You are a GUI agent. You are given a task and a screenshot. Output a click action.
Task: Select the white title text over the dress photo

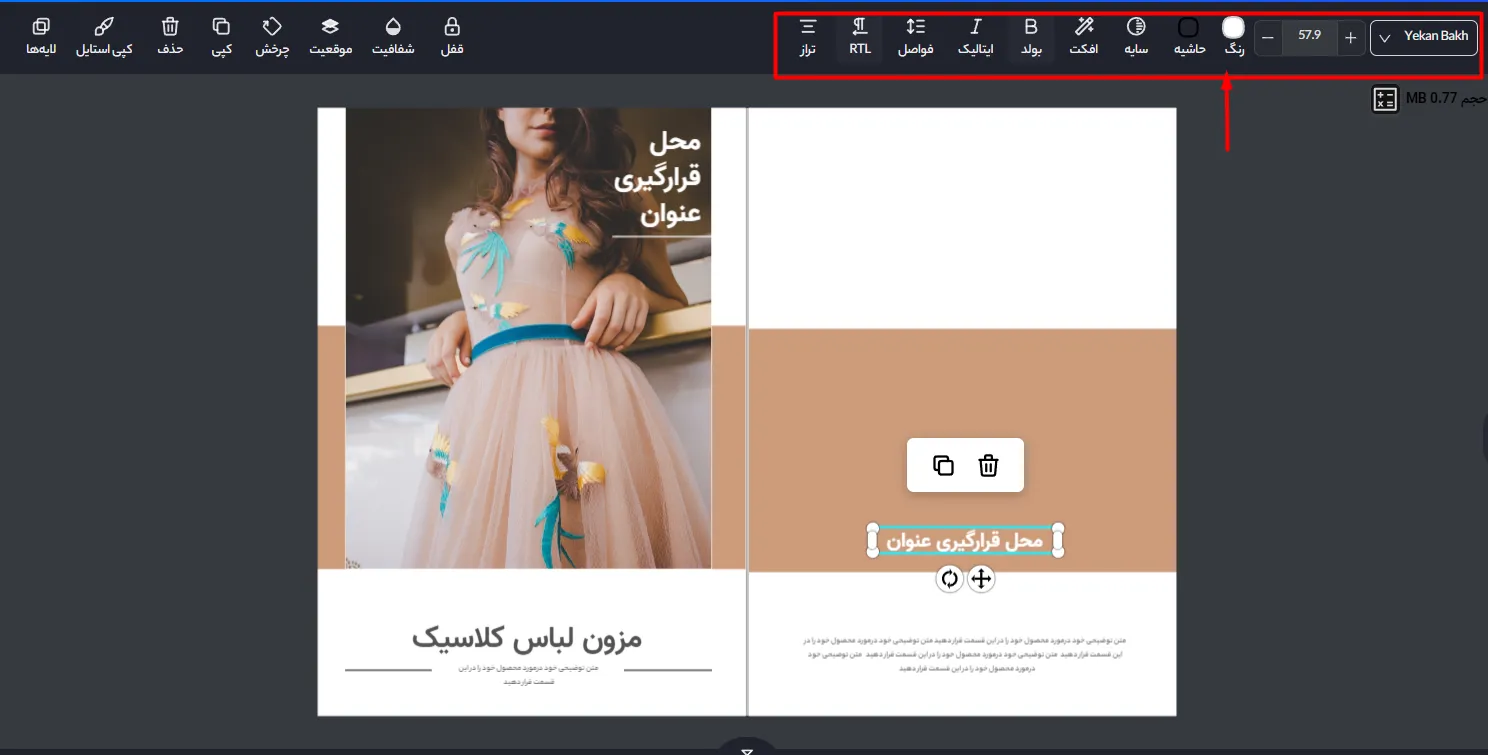click(x=657, y=177)
